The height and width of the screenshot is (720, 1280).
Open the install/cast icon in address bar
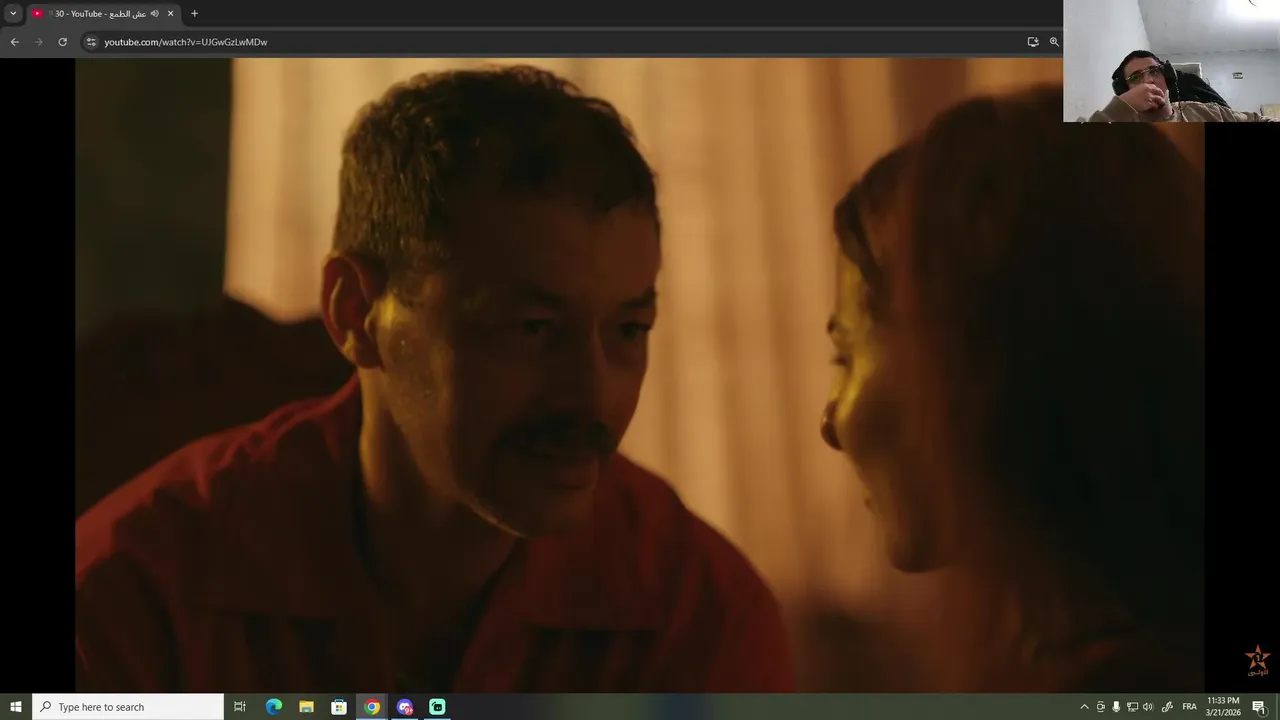[x=1033, y=42]
